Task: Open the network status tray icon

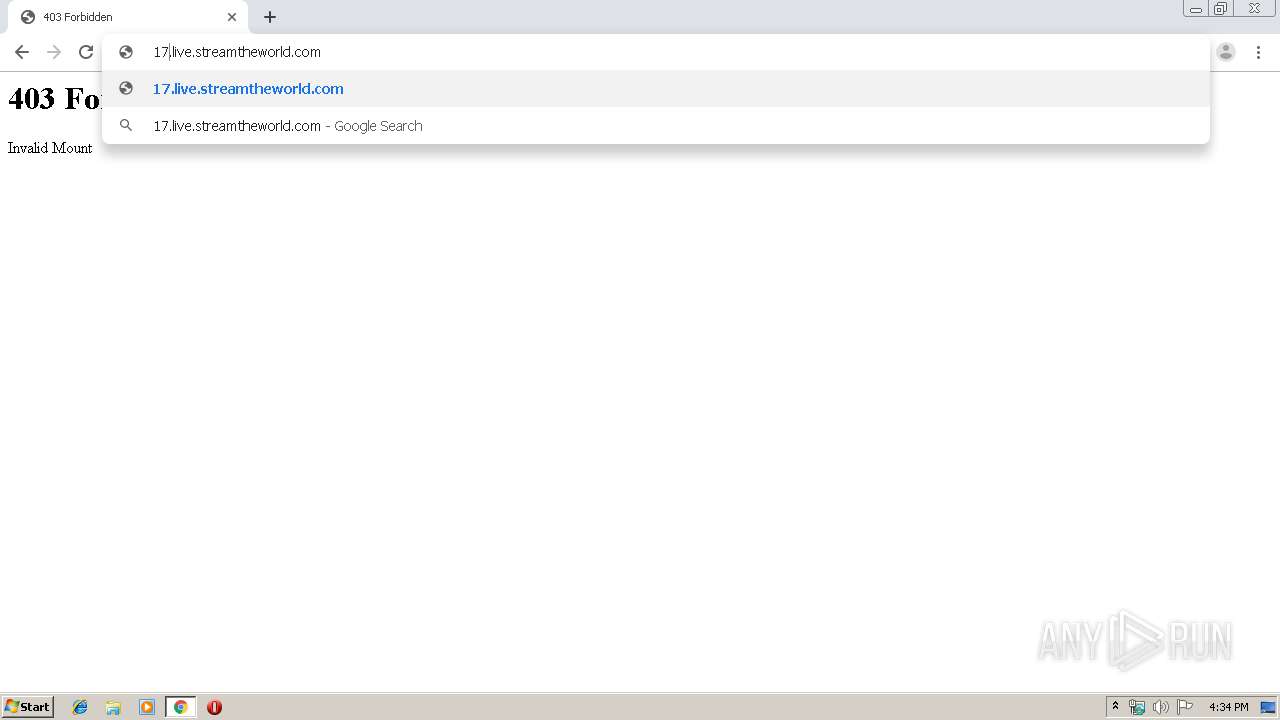Action: [x=1137, y=707]
